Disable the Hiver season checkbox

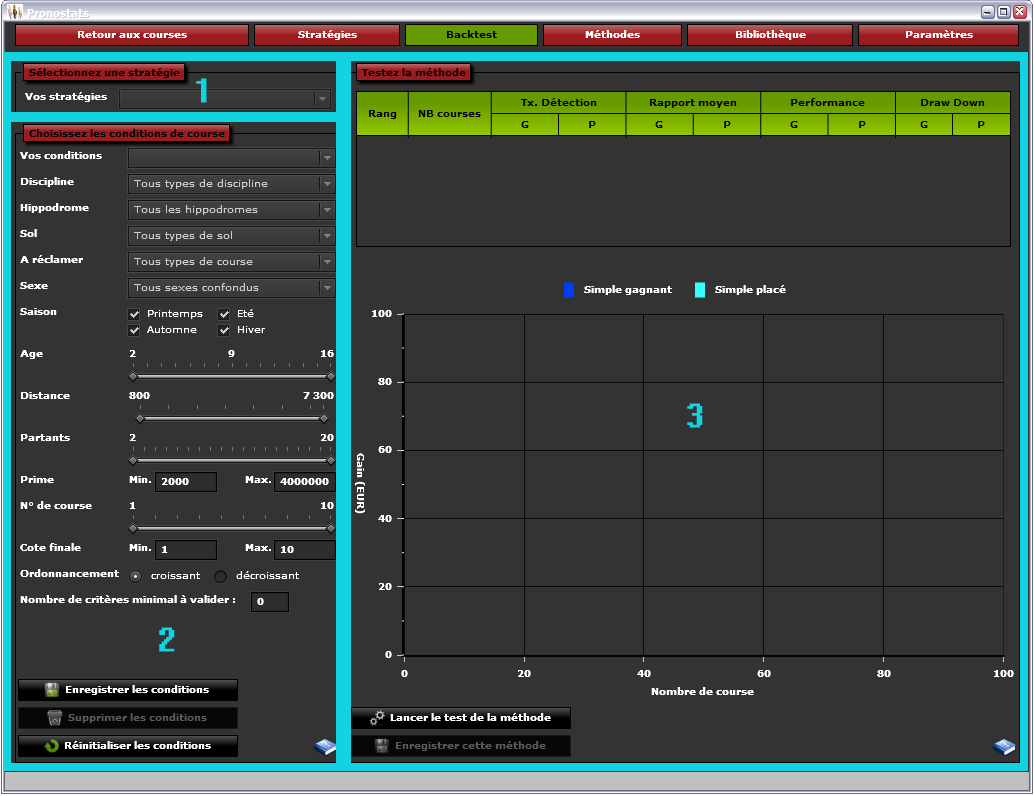[224, 330]
